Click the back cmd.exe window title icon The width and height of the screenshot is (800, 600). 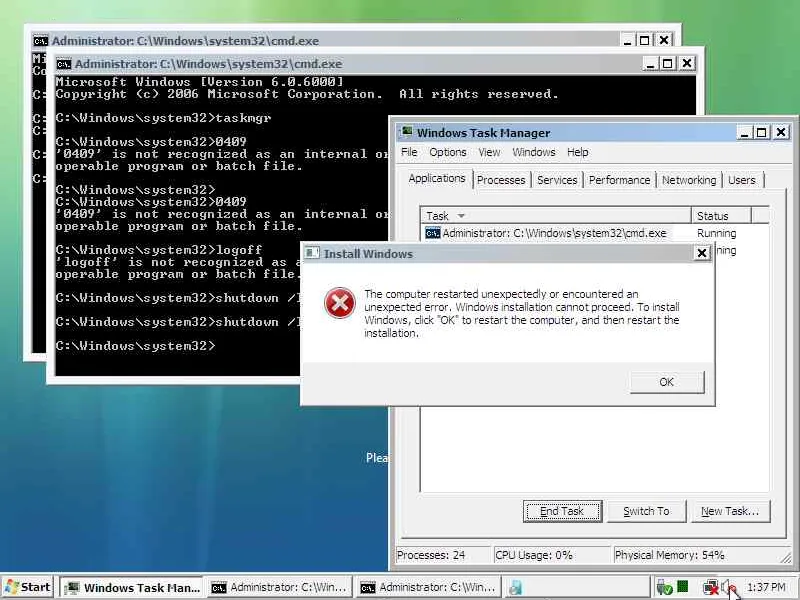tap(40, 41)
